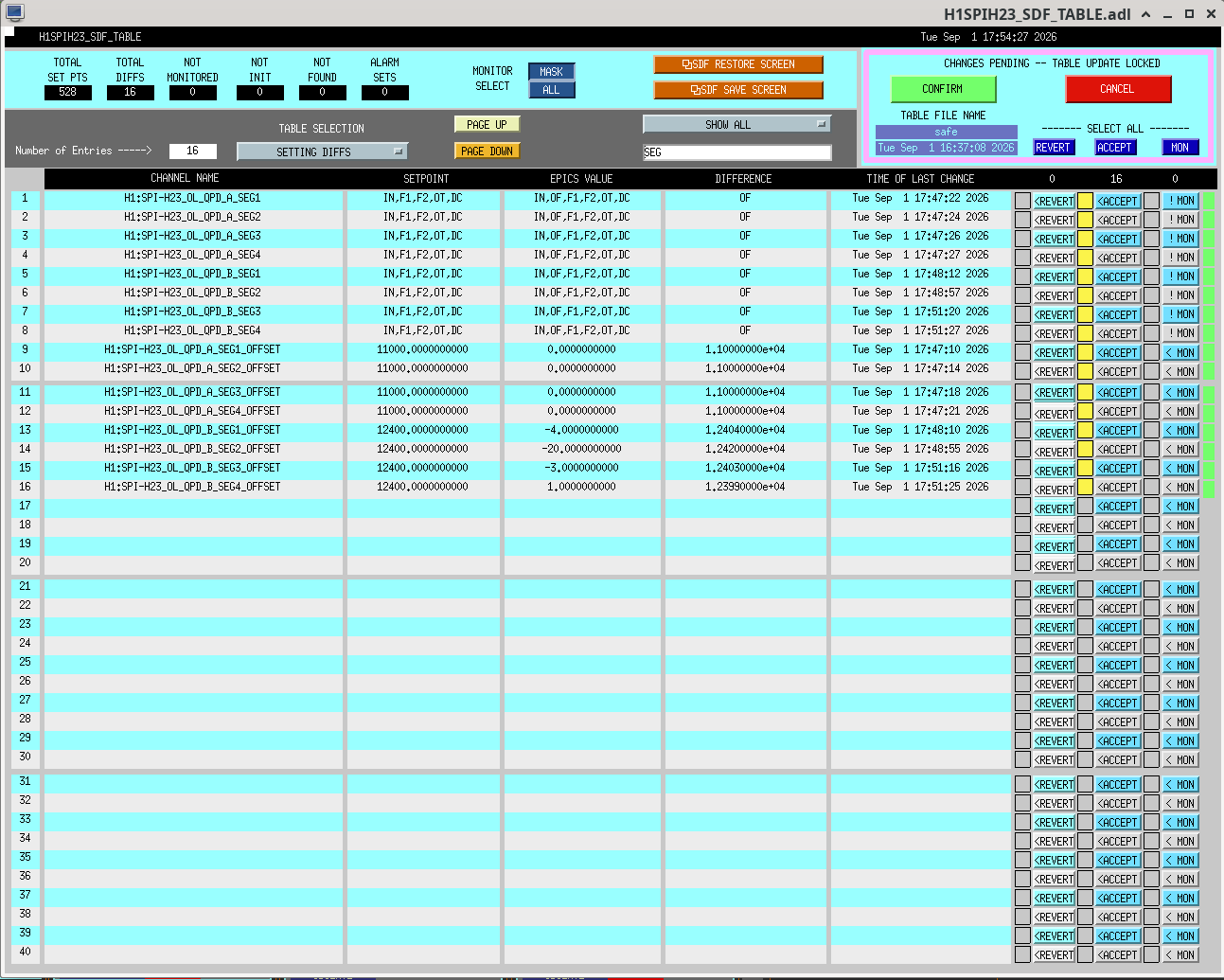The width and height of the screenshot is (1224, 980).
Task: Click ACCEPT button for row 9
Action: point(1118,352)
